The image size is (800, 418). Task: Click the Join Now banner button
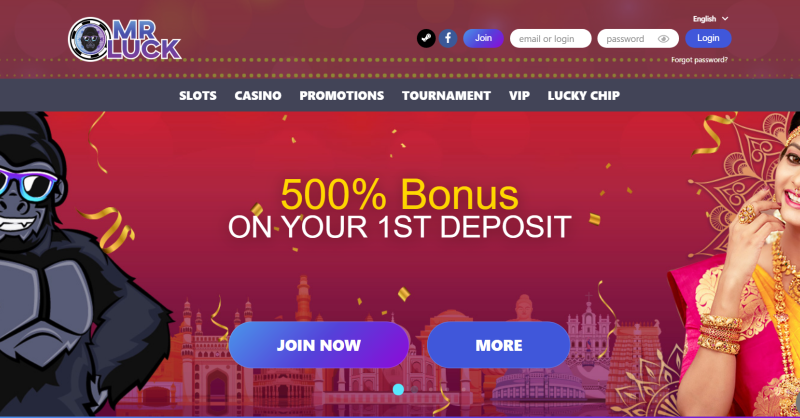(319, 345)
